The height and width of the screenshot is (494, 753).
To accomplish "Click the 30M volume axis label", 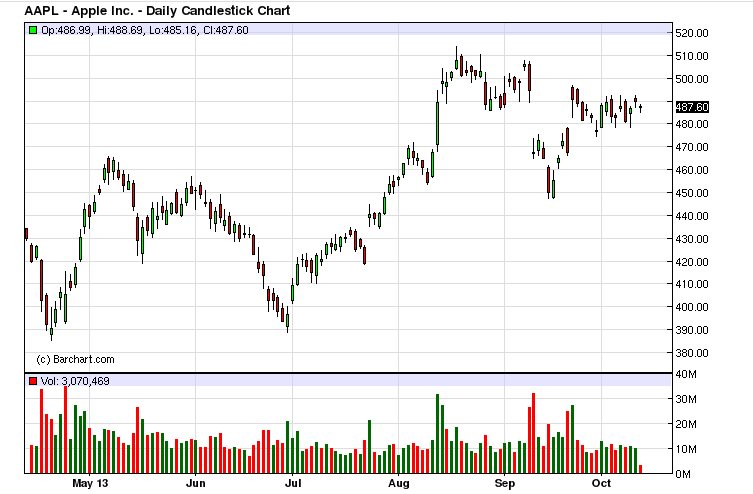I will [686, 399].
